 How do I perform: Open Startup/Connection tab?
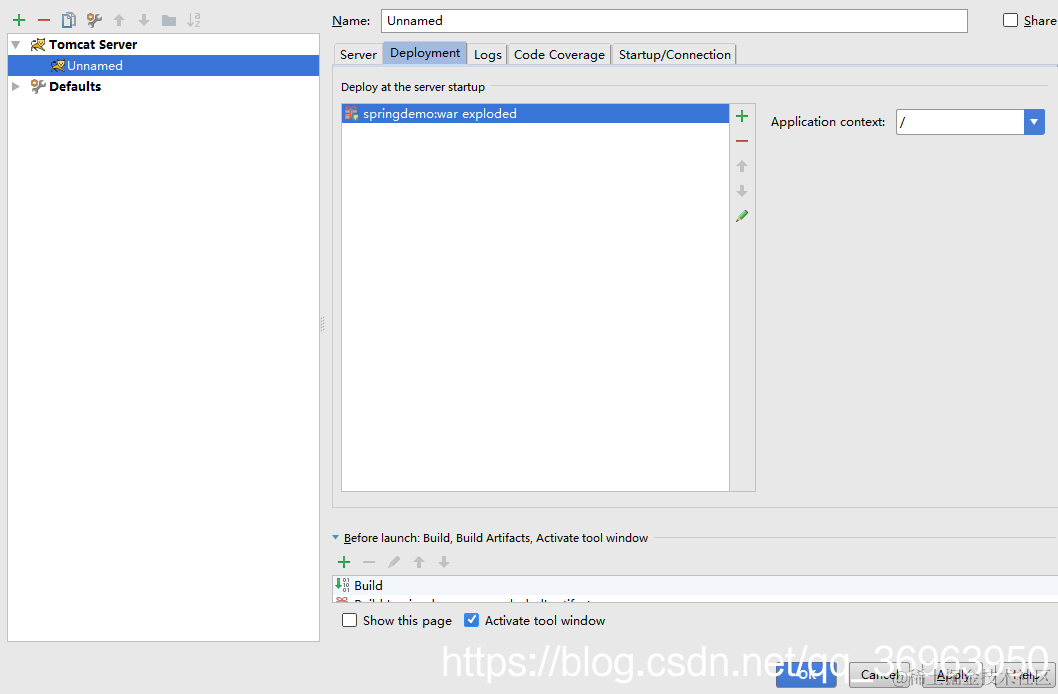(675, 55)
